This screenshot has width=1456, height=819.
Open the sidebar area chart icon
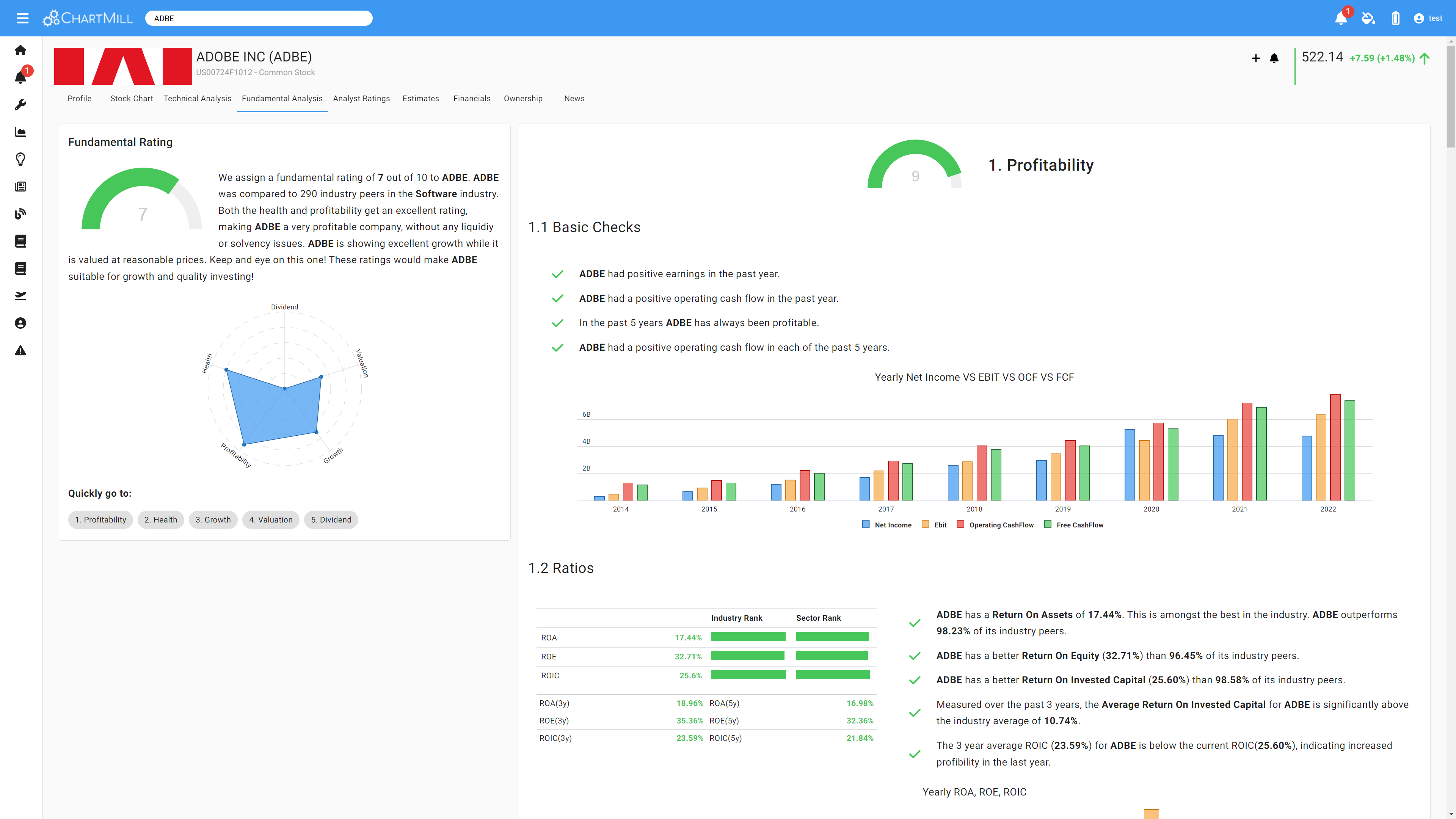20,132
